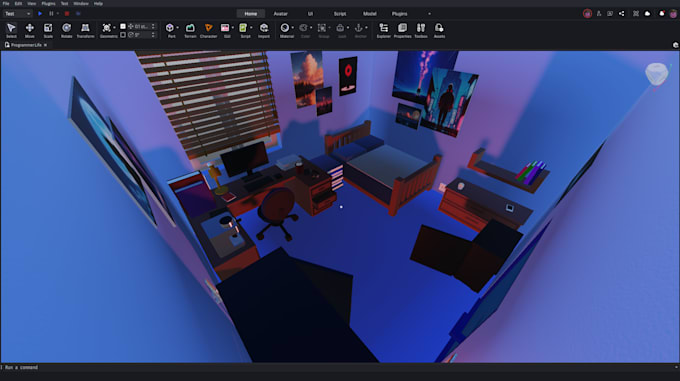Viewport: 680px width, 381px height.
Task: Start playtest with the Play button
Action: point(40,14)
